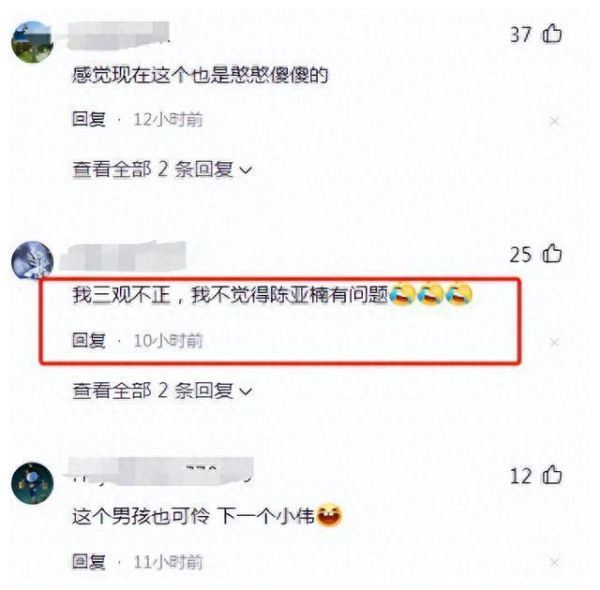Dismiss the comment posted 10小时前
The image size is (600, 590).
click(x=554, y=342)
